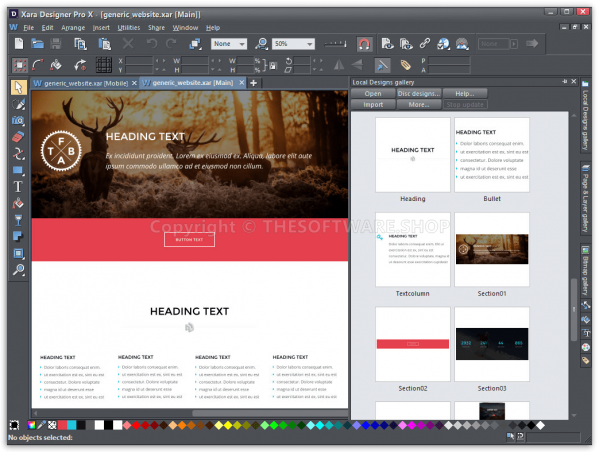Select the Bullet design thumbnail

(x=492, y=155)
